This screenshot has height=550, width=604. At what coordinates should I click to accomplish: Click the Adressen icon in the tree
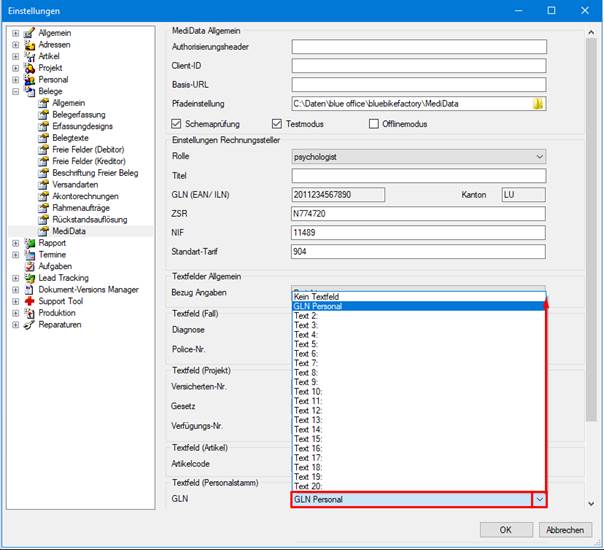[x=30, y=45]
